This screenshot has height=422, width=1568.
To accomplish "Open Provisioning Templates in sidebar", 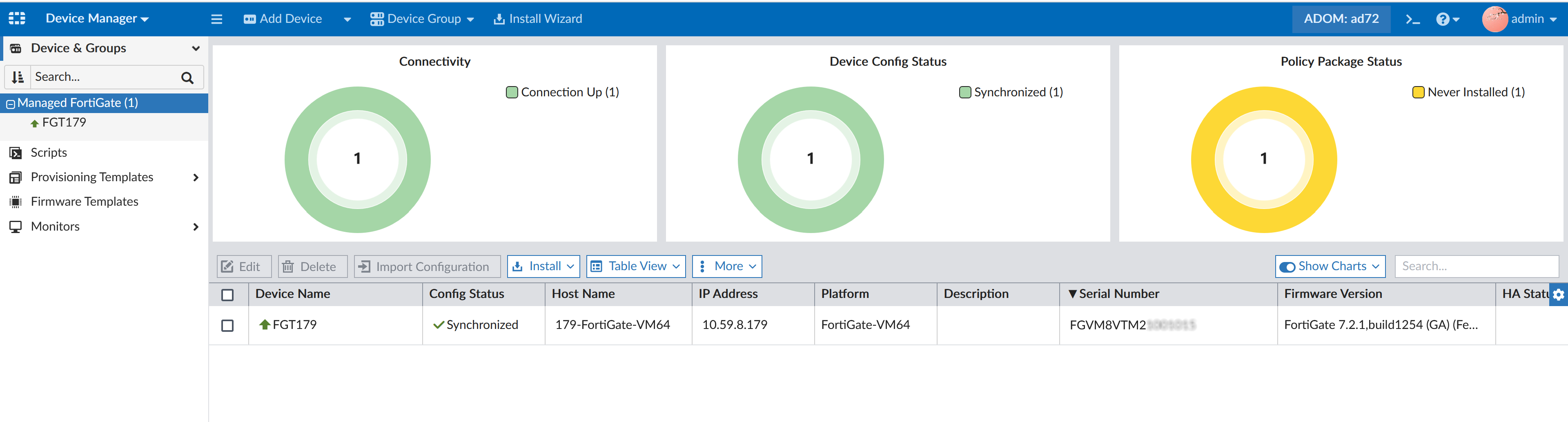I will 92,177.
